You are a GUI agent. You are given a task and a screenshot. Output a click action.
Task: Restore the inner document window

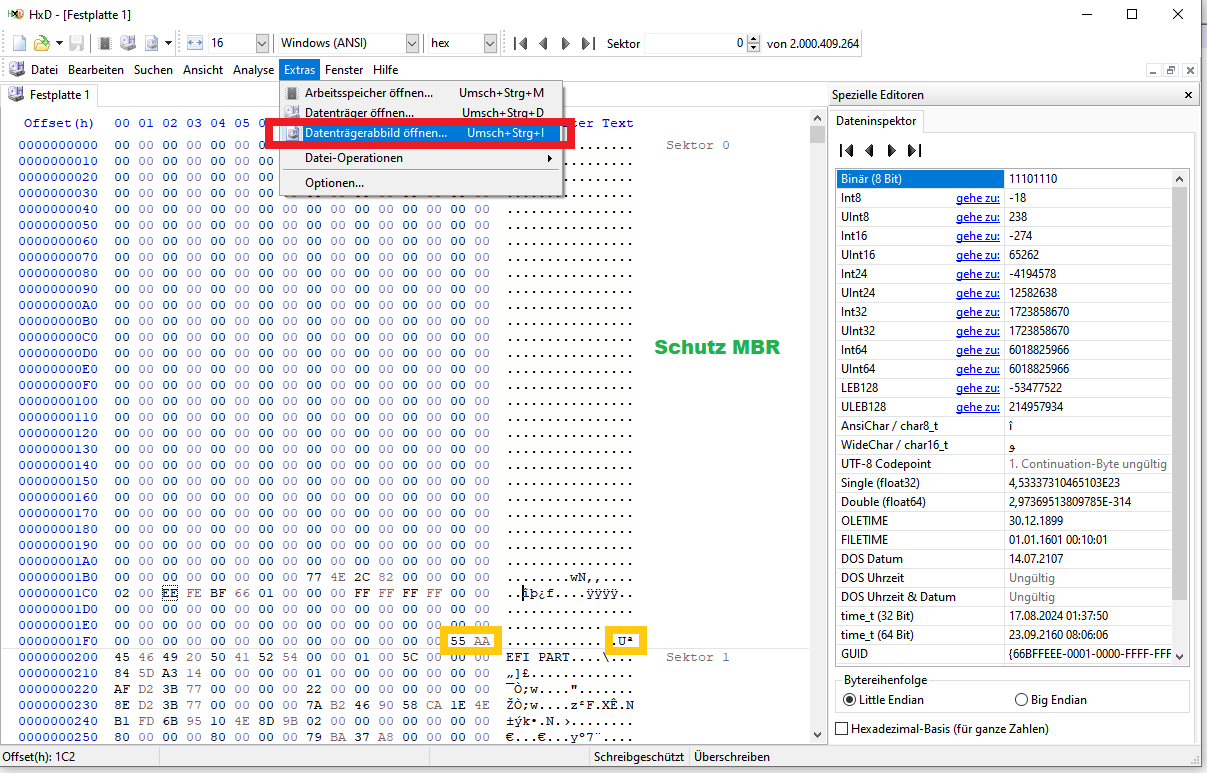click(x=1171, y=70)
